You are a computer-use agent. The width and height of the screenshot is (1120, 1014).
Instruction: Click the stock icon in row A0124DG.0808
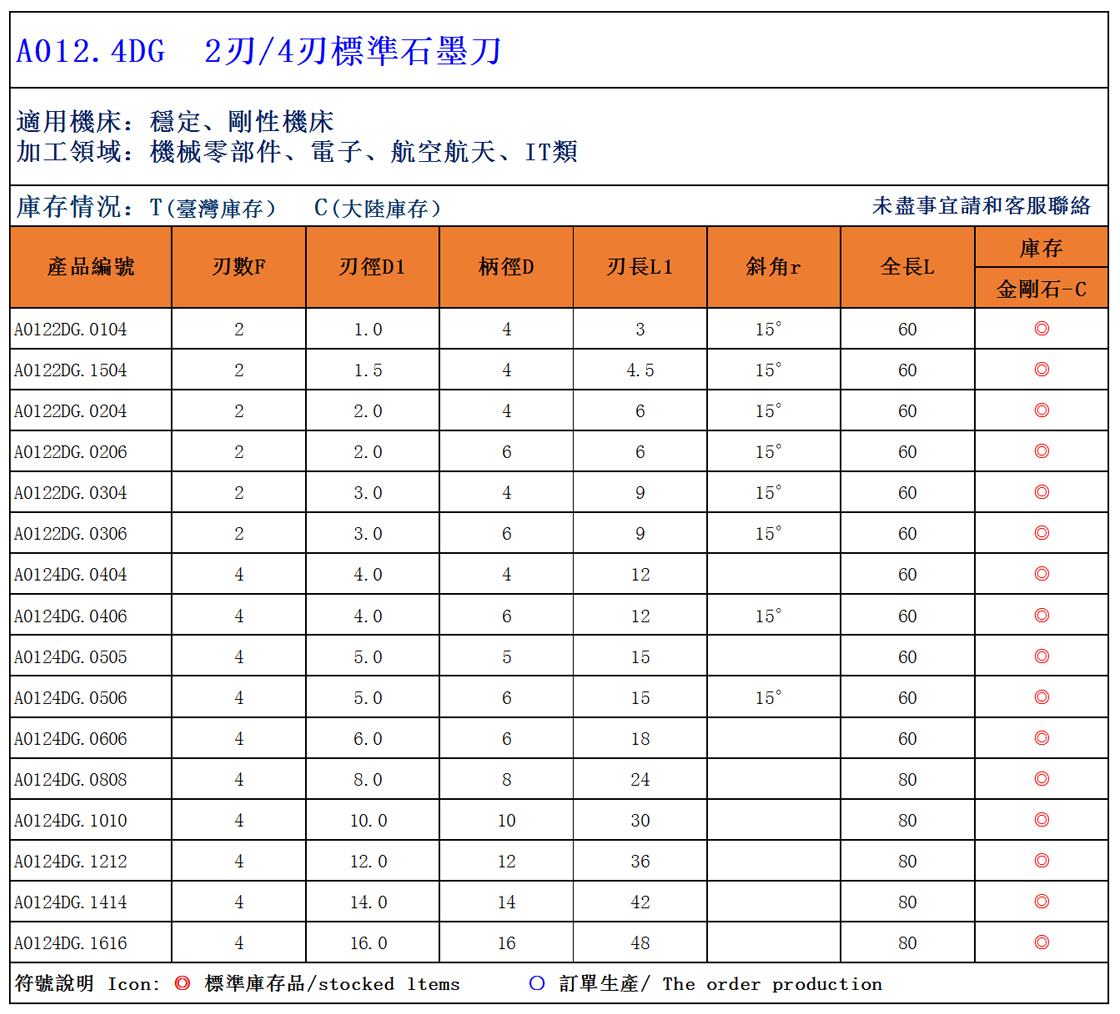coord(1041,778)
